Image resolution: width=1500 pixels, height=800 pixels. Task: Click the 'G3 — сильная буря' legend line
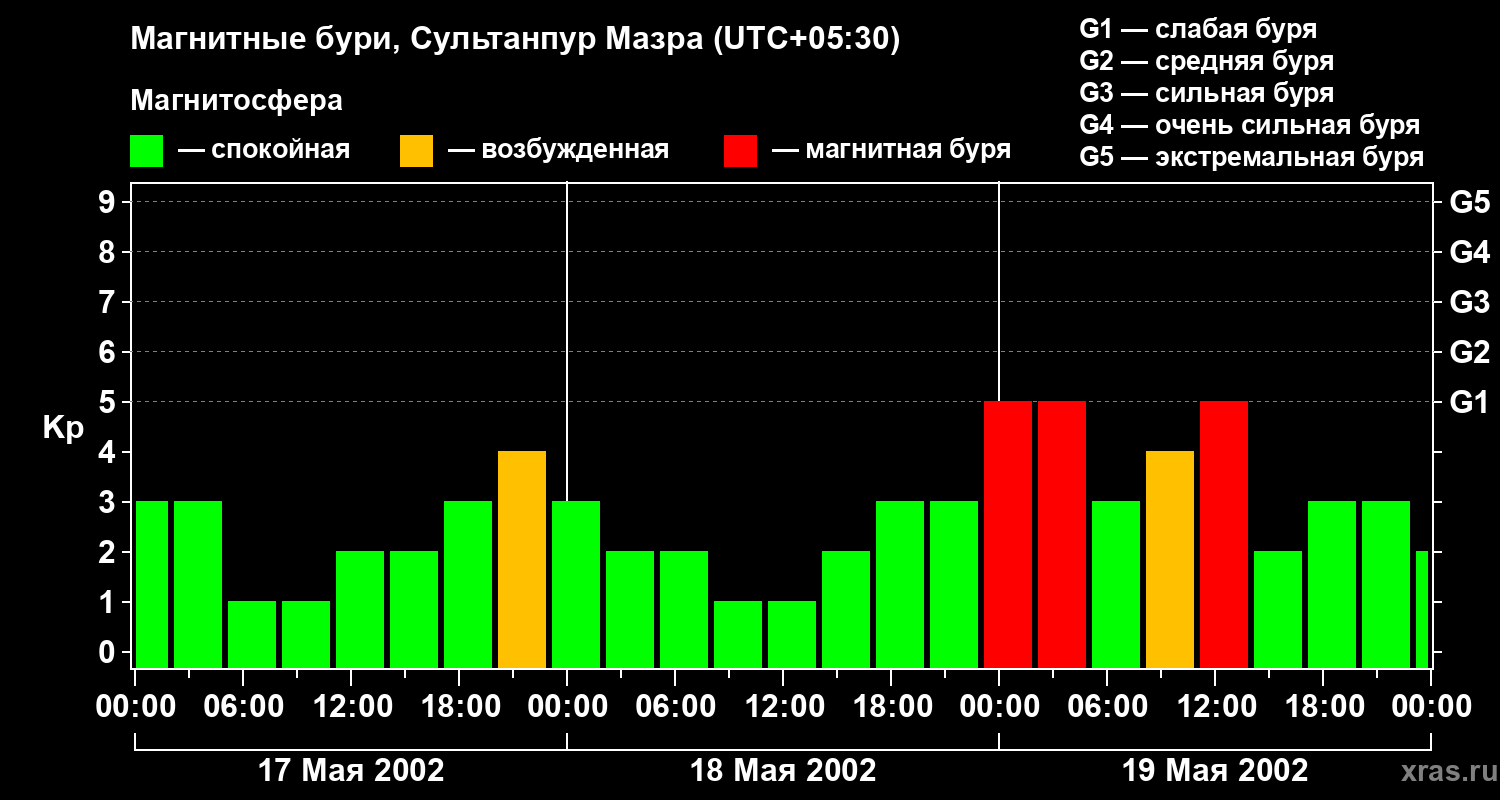coord(1207,93)
